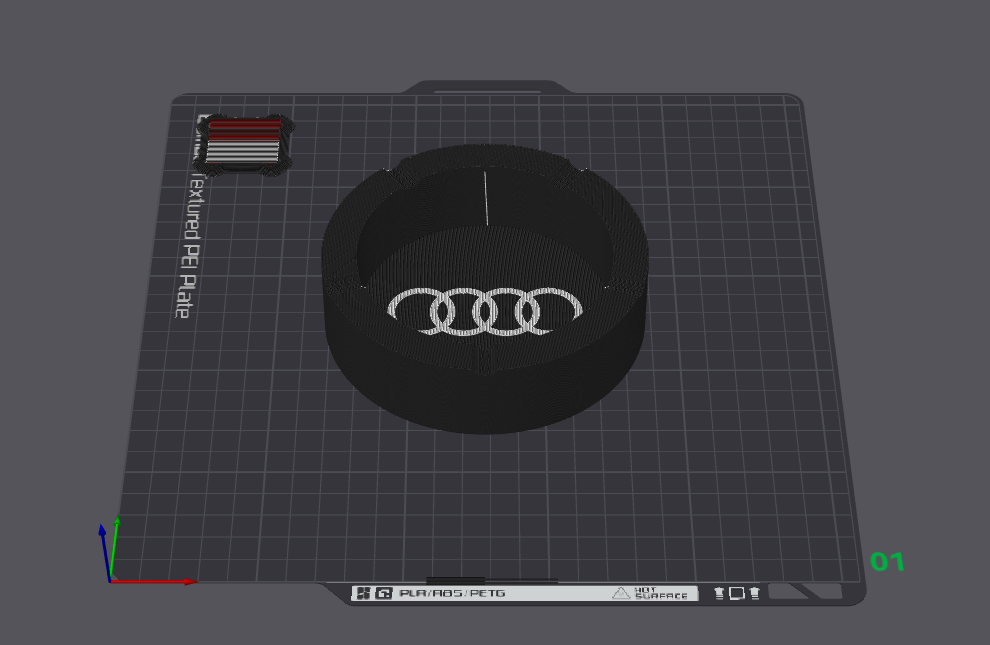
Task: Select the prime tower in the plate corner
Action: (244, 145)
